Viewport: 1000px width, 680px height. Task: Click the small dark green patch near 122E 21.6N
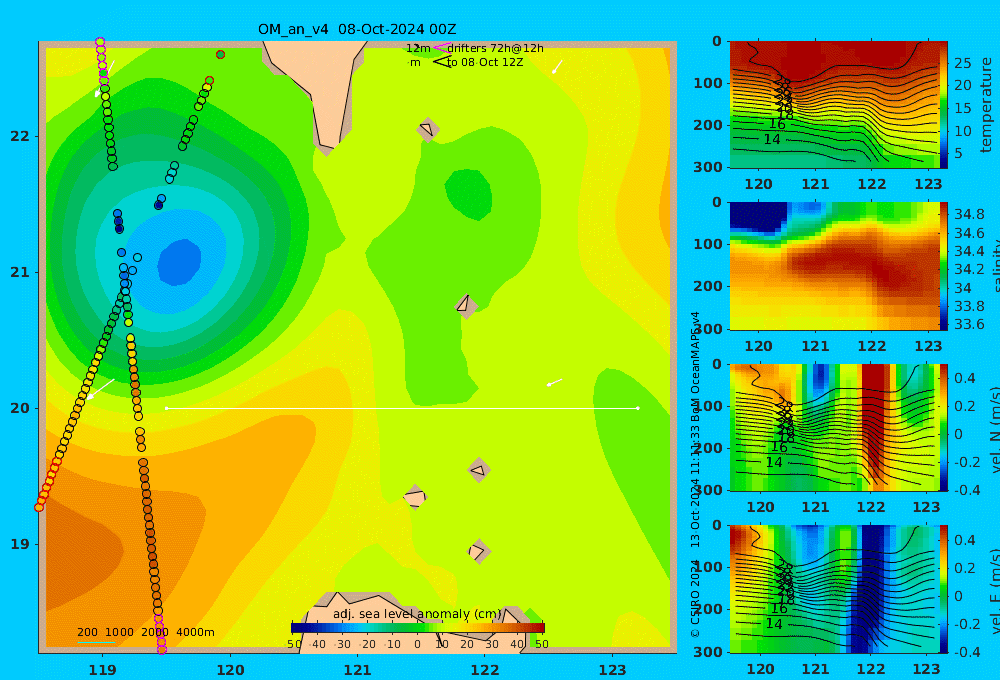pos(469,194)
